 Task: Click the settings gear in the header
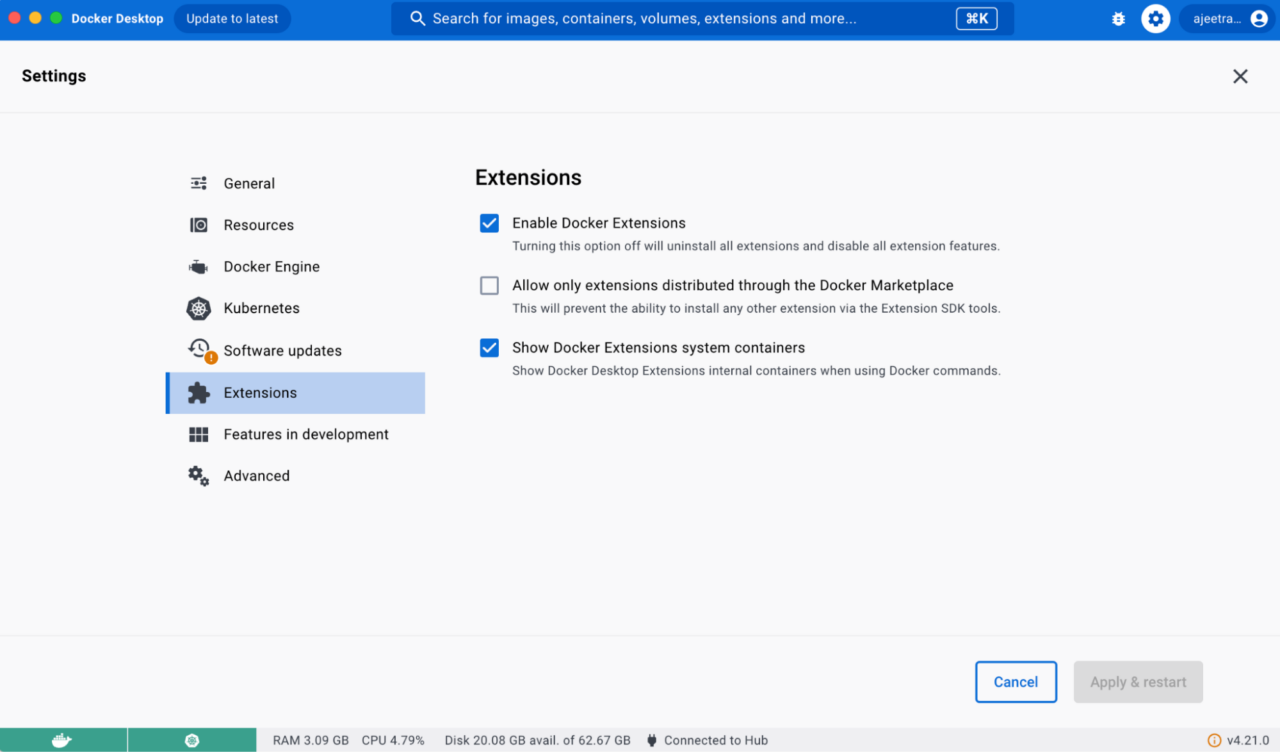[1155, 18]
